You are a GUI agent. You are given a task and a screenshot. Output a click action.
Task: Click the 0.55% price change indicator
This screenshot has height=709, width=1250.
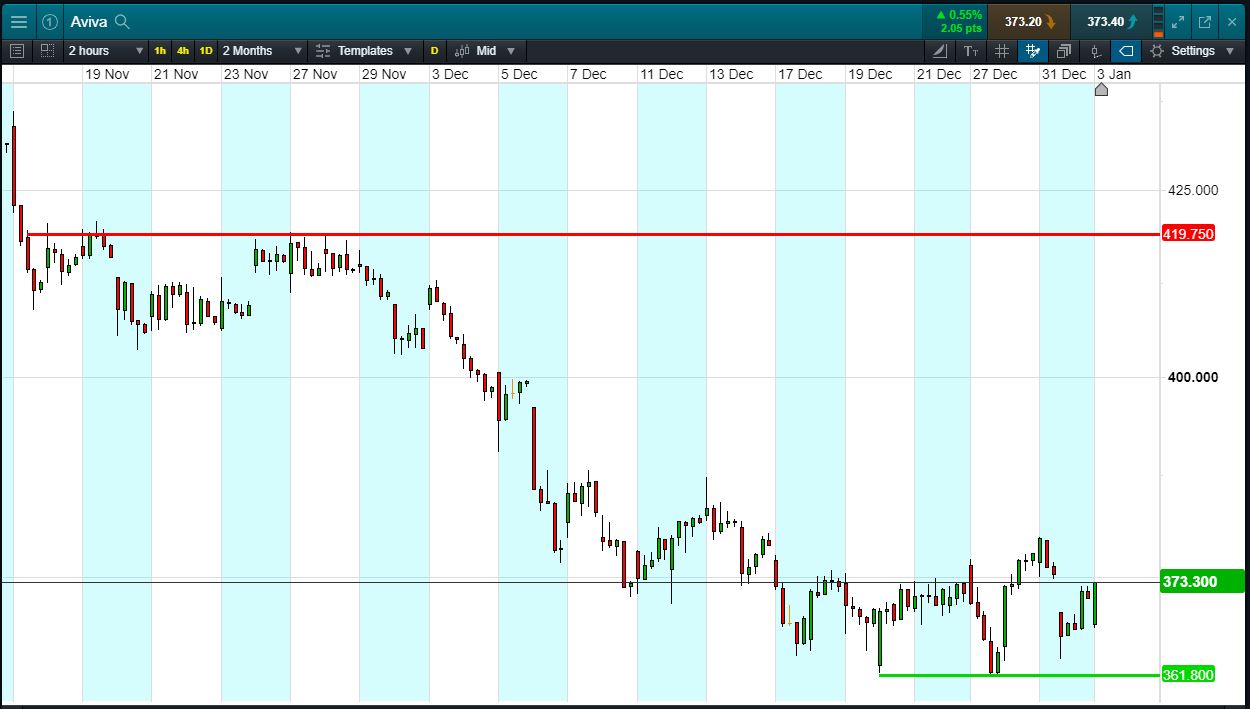[958, 15]
